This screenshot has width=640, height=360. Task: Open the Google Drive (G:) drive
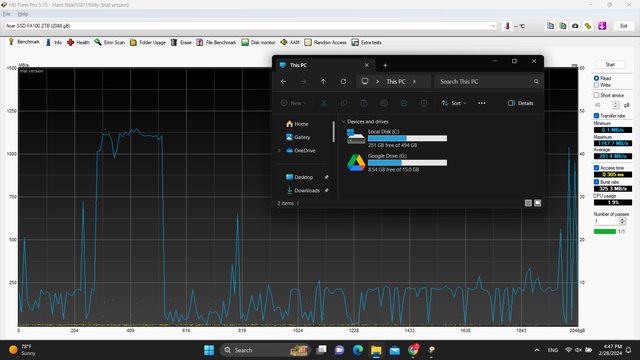point(397,162)
